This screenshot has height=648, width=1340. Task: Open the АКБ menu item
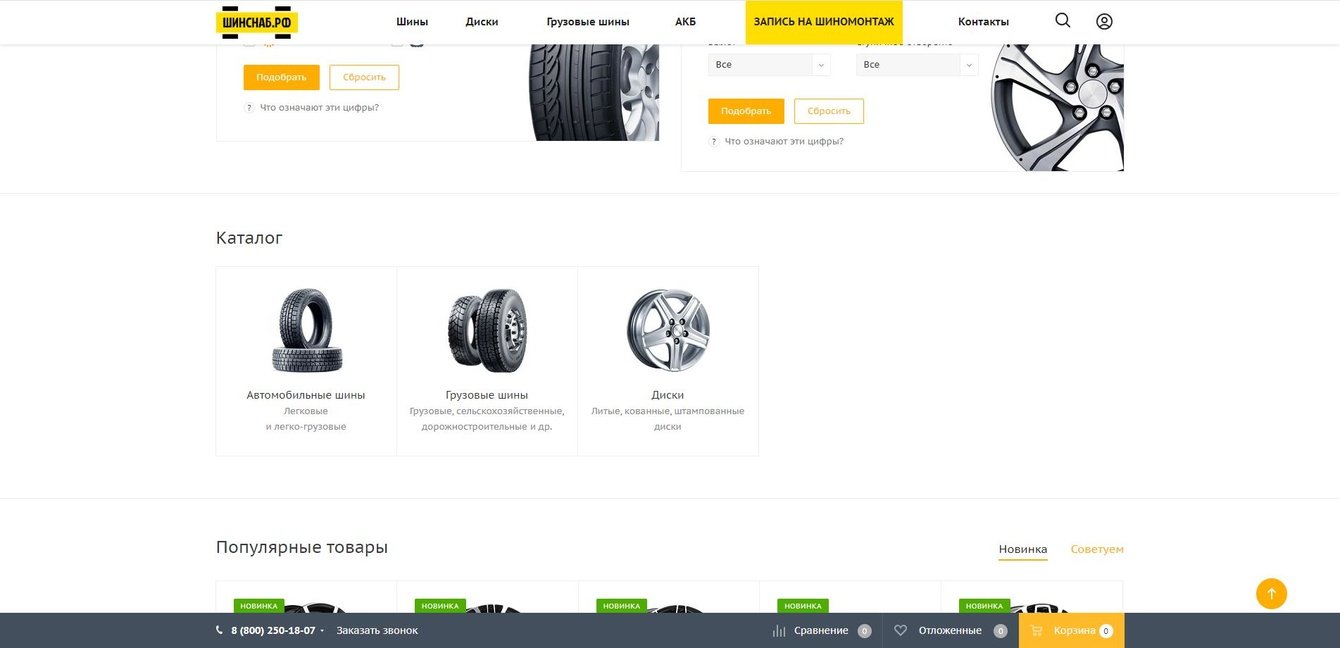click(x=685, y=22)
